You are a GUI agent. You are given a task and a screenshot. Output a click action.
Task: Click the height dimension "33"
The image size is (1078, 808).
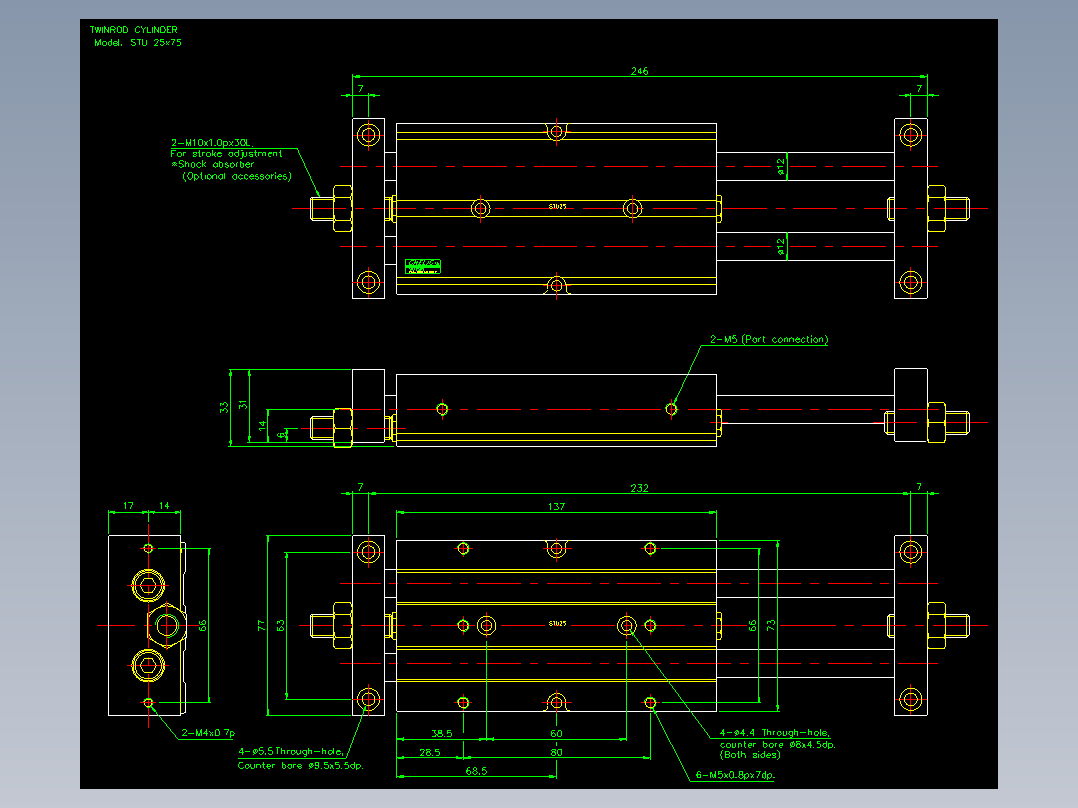224,408
